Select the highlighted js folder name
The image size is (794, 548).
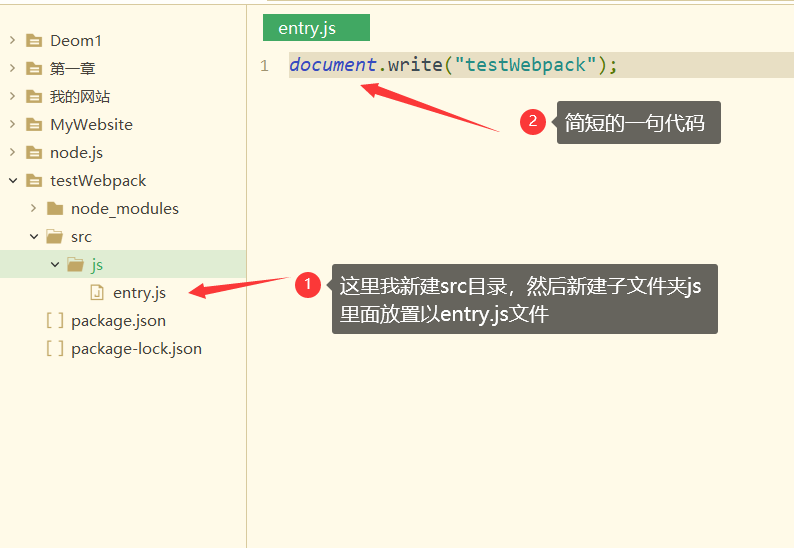click(x=97, y=265)
